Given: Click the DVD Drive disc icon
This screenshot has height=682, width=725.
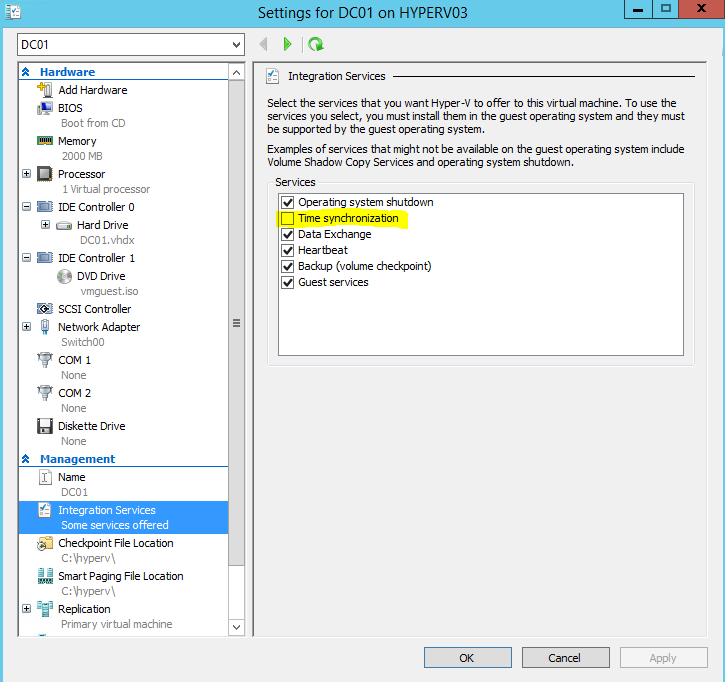Looking at the screenshot, I should coord(64,276).
